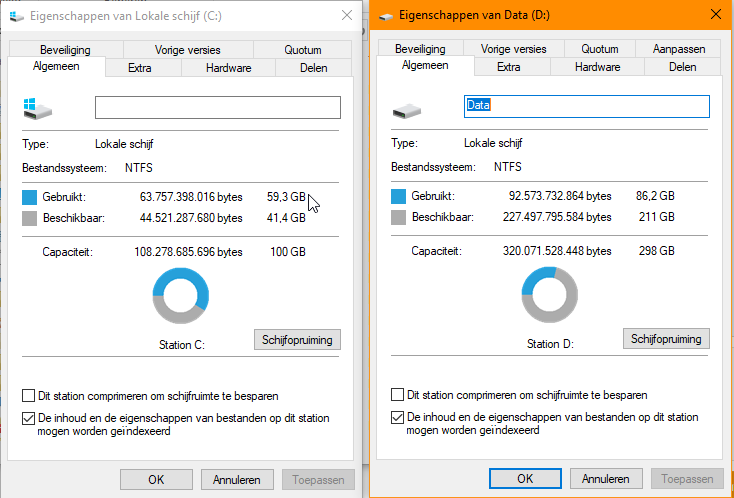This screenshot has width=734, height=498.
Task: Click the Data drive icon in D: properties
Action: pos(406,107)
